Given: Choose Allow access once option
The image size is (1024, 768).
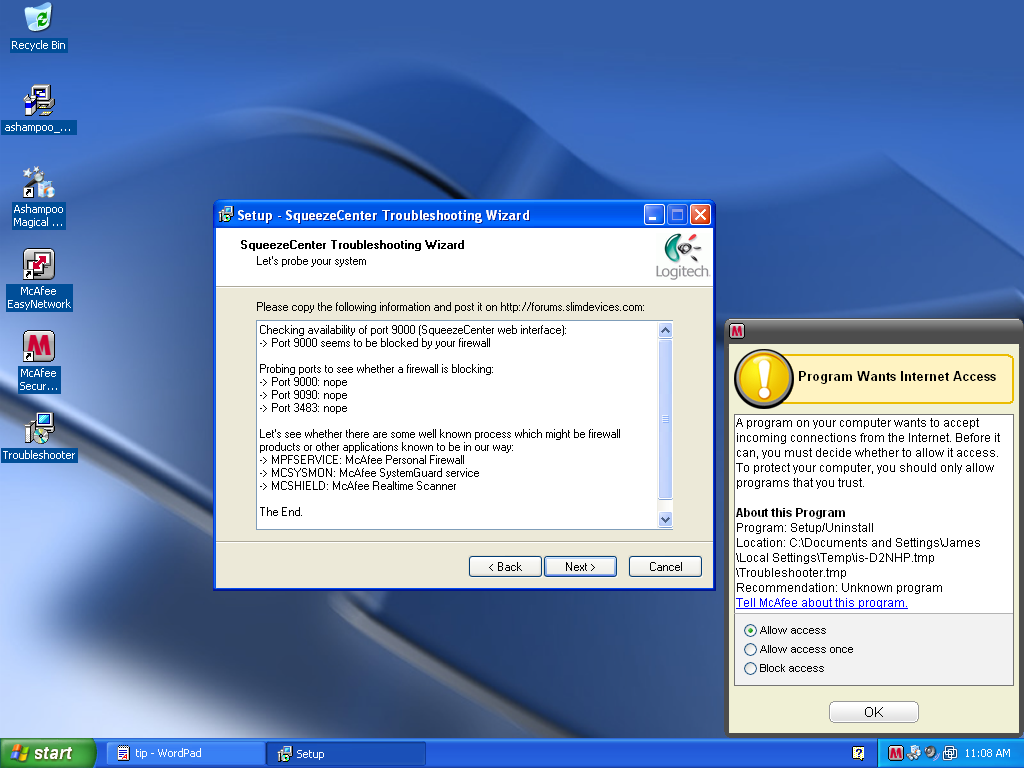Looking at the screenshot, I should [751, 650].
